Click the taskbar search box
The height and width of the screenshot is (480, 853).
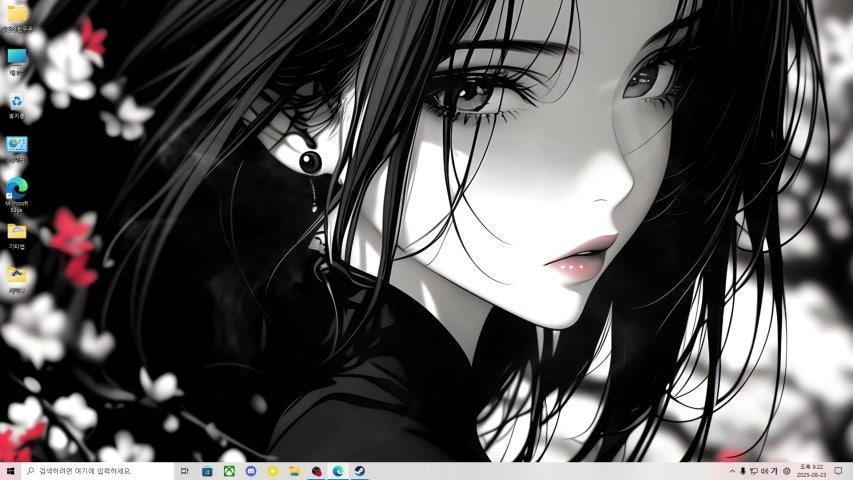98,471
